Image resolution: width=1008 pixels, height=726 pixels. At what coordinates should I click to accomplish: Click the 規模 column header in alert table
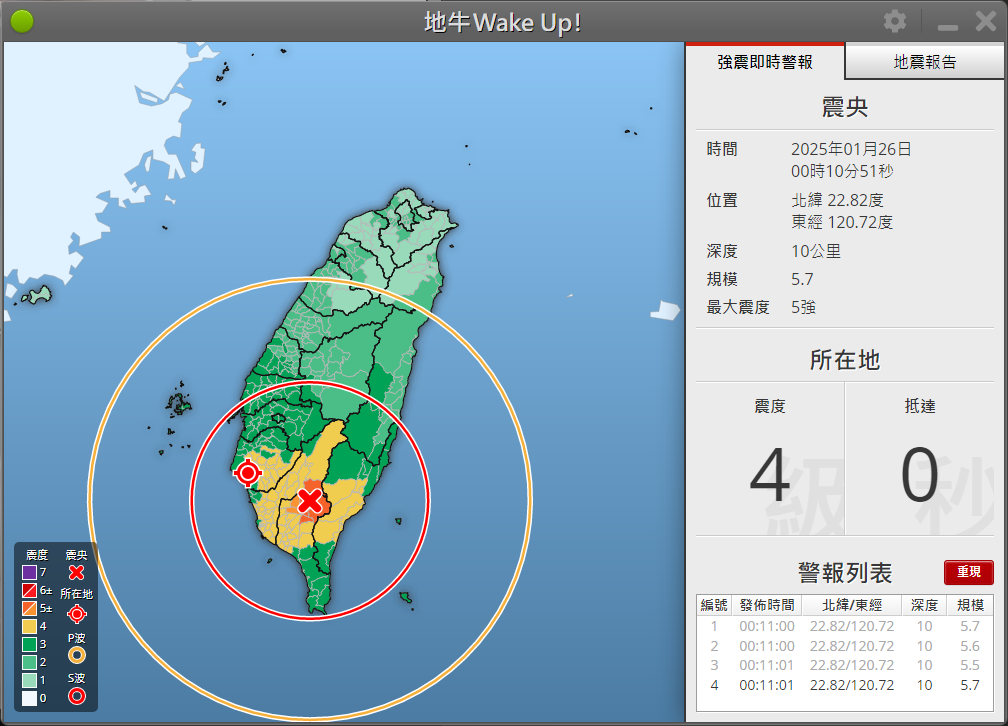(x=970, y=606)
